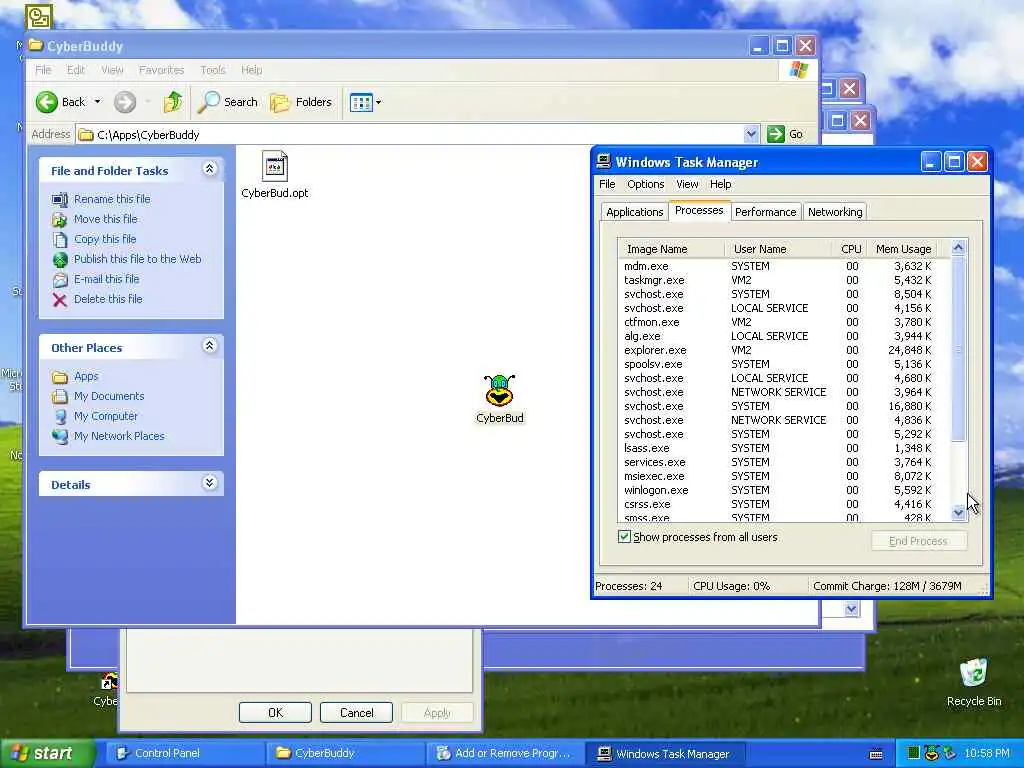Viewport: 1024px width, 768px height.
Task: Open the Search magnifier tool
Action: pyautogui.click(x=208, y=102)
